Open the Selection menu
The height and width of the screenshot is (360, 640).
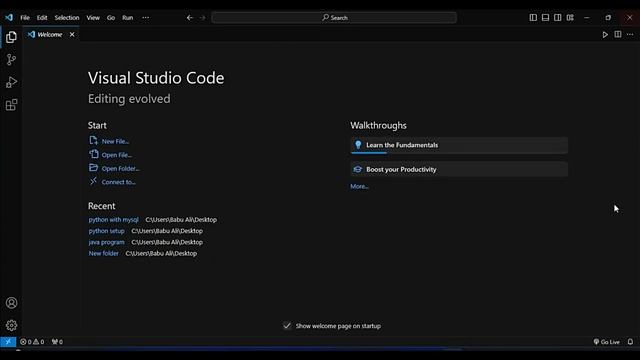pos(67,18)
